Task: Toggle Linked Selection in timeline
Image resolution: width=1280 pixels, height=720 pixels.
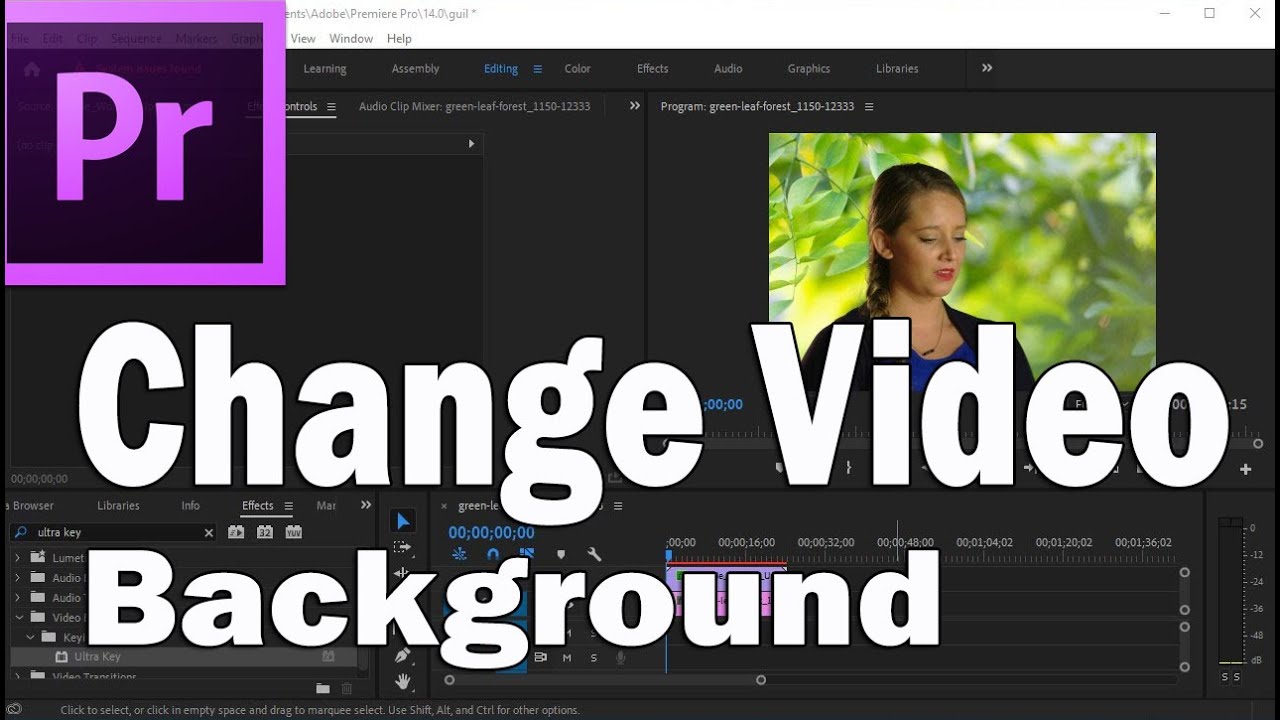Action: (x=527, y=554)
